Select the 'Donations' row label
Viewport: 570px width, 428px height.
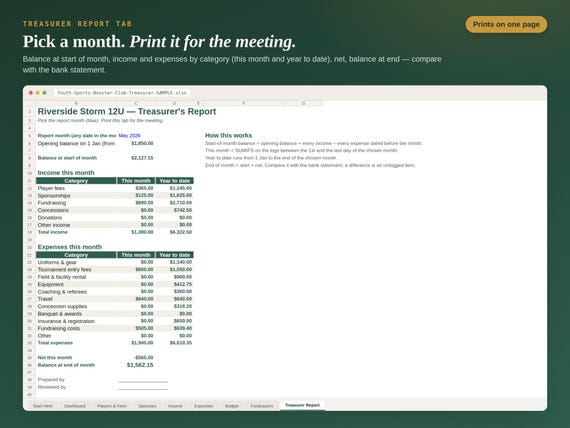(50, 217)
